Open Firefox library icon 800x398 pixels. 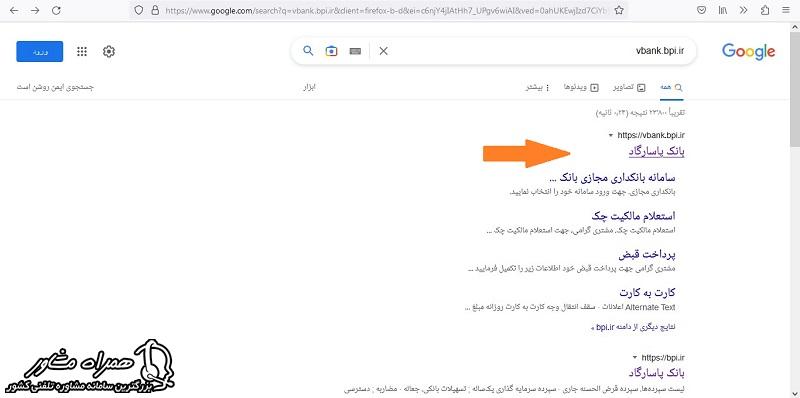722,10
